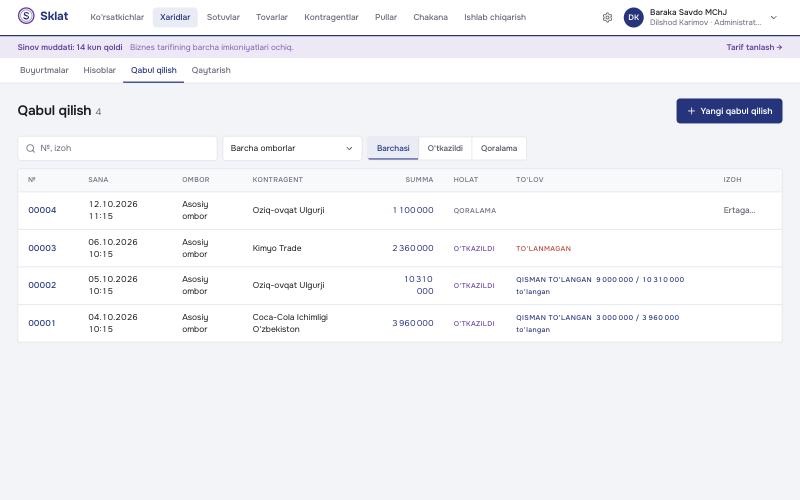This screenshot has width=800, height=500.
Task: Open receipt number 00004
Action: (x=42, y=210)
